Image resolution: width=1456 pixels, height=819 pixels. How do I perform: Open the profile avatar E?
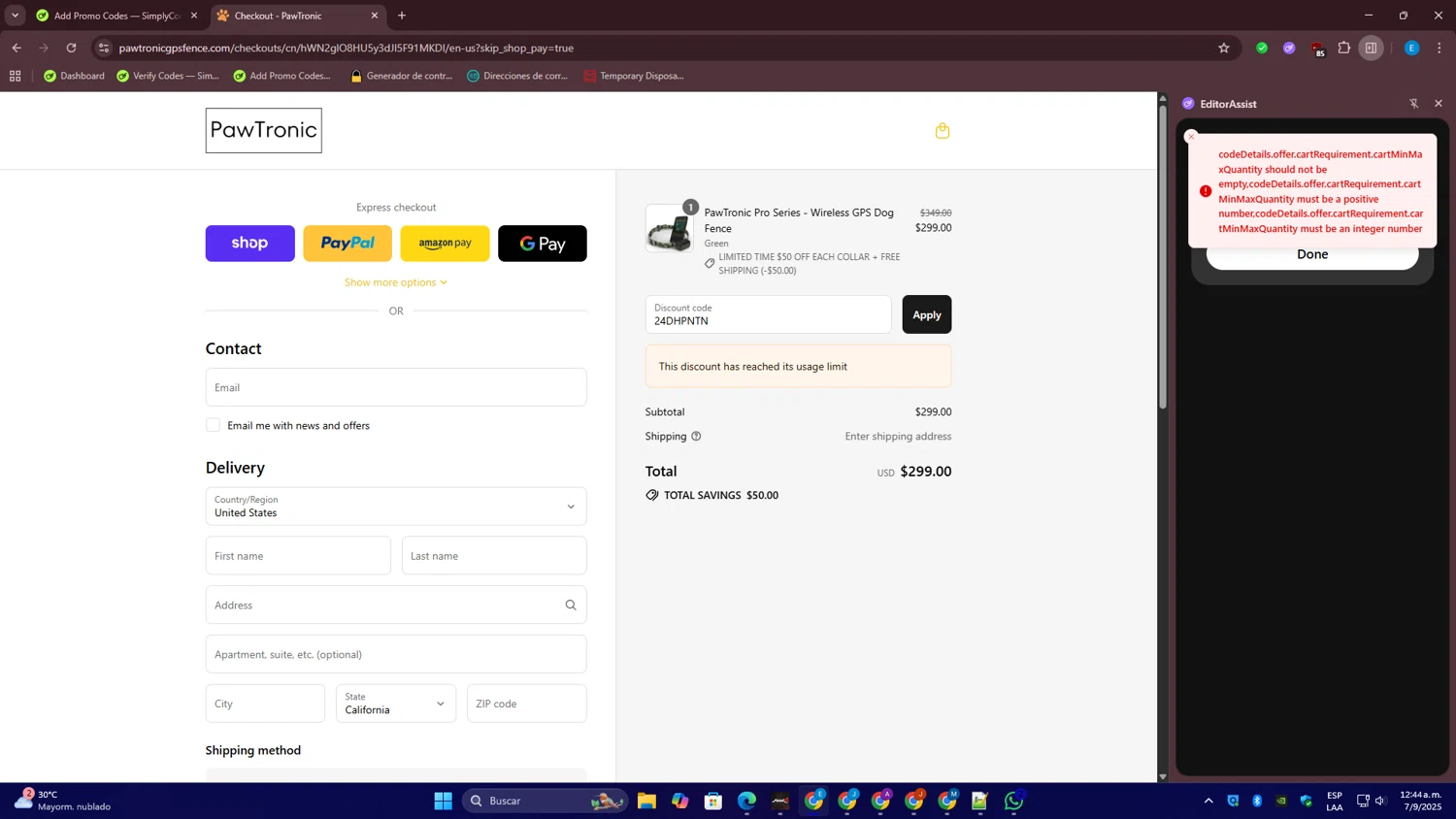click(1412, 48)
